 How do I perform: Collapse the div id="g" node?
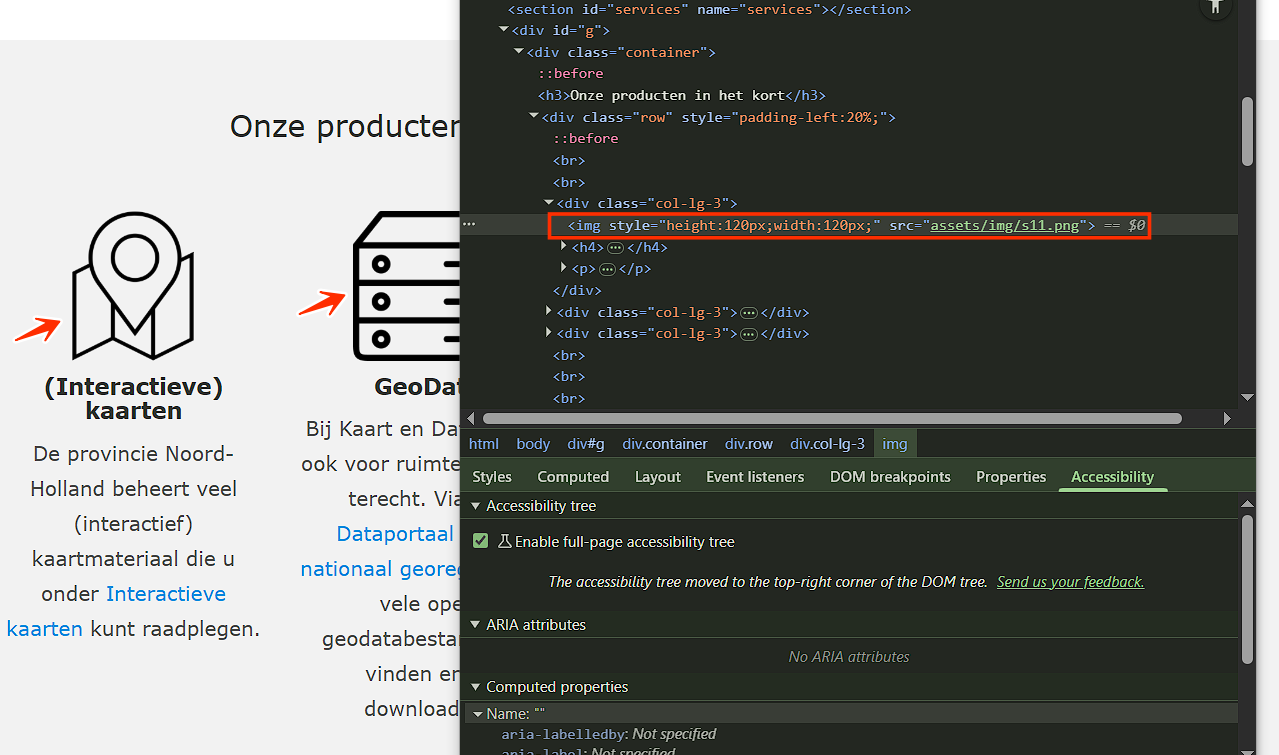click(504, 30)
